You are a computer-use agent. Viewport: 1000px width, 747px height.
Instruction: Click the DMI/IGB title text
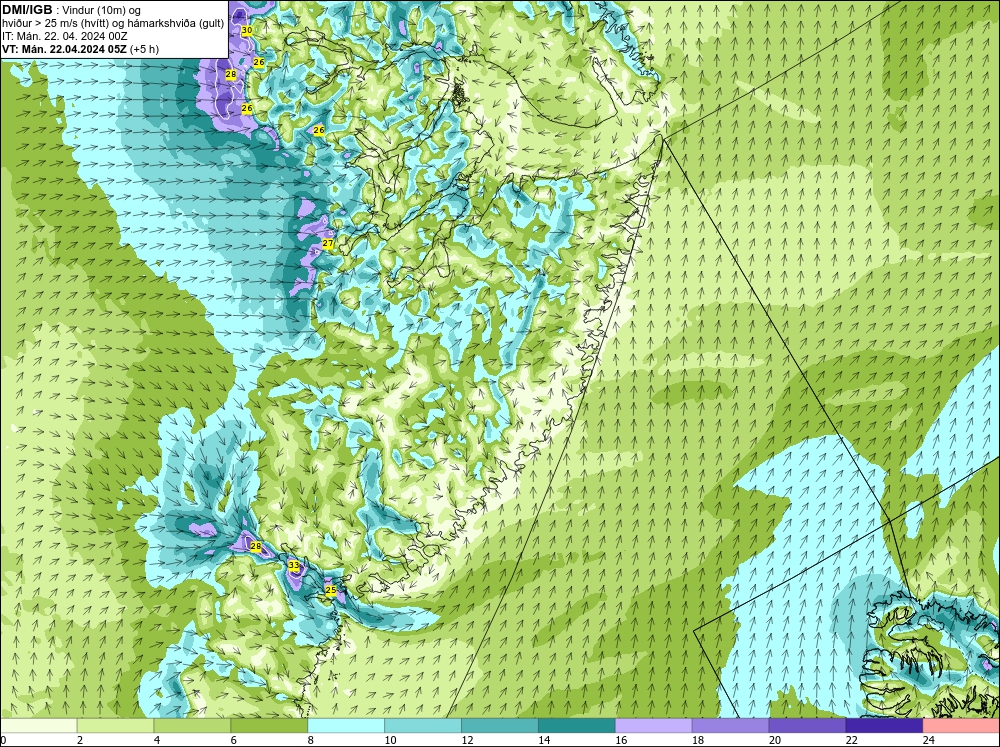pos(27,10)
